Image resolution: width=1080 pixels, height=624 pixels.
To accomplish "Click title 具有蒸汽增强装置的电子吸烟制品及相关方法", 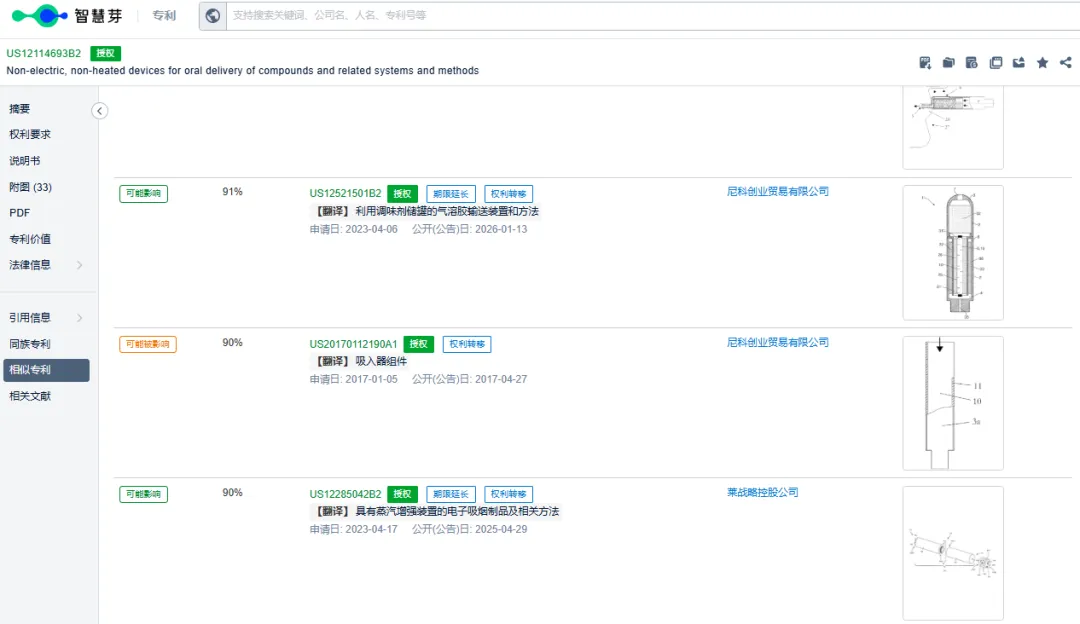I will [457, 511].
